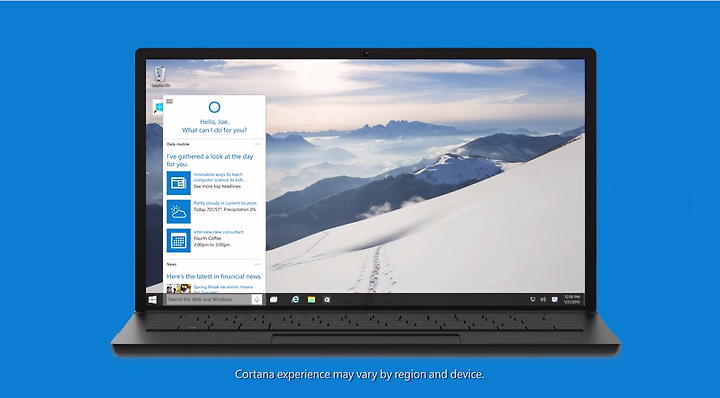This screenshot has height=398, width=720.
Task: Click the microphone icon in search box
Action: [257, 299]
